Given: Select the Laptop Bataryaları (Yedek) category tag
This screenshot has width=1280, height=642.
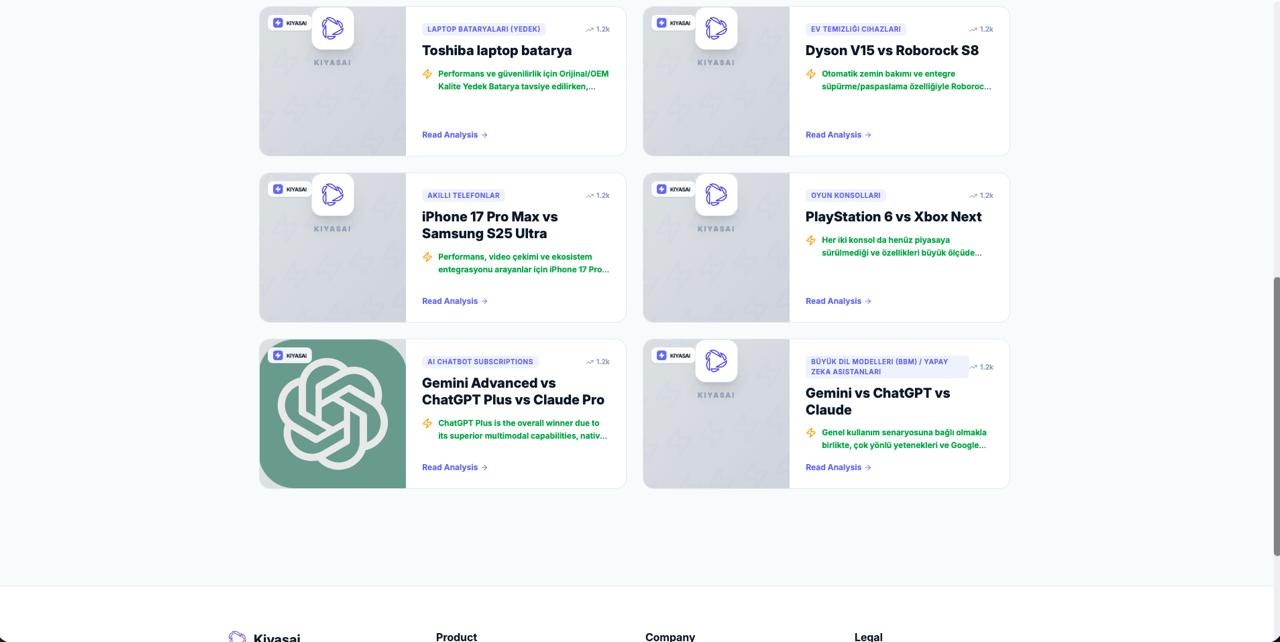Looking at the screenshot, I should (x=483, y=29).
